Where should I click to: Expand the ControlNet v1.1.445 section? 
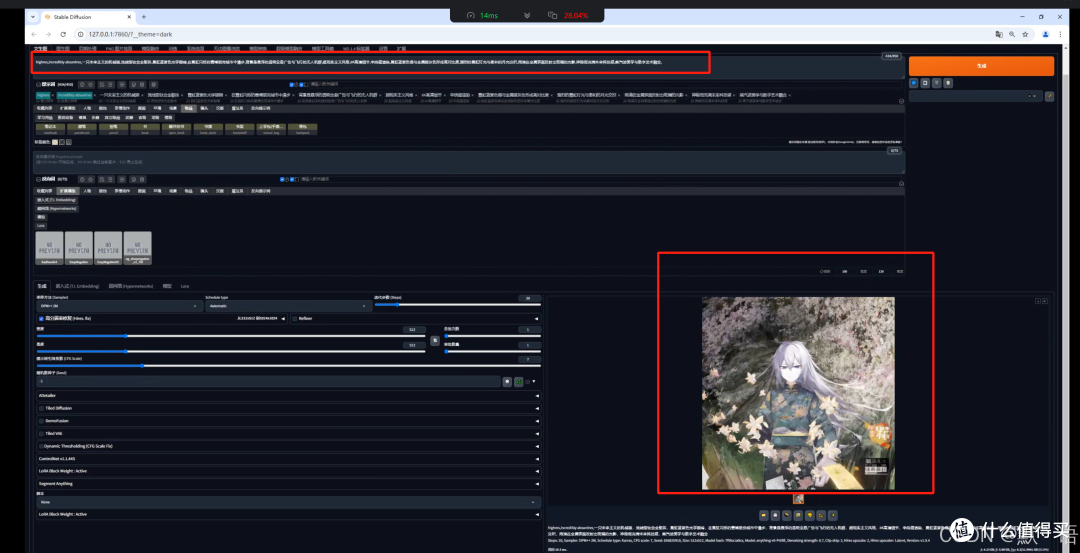click(288, 458)
